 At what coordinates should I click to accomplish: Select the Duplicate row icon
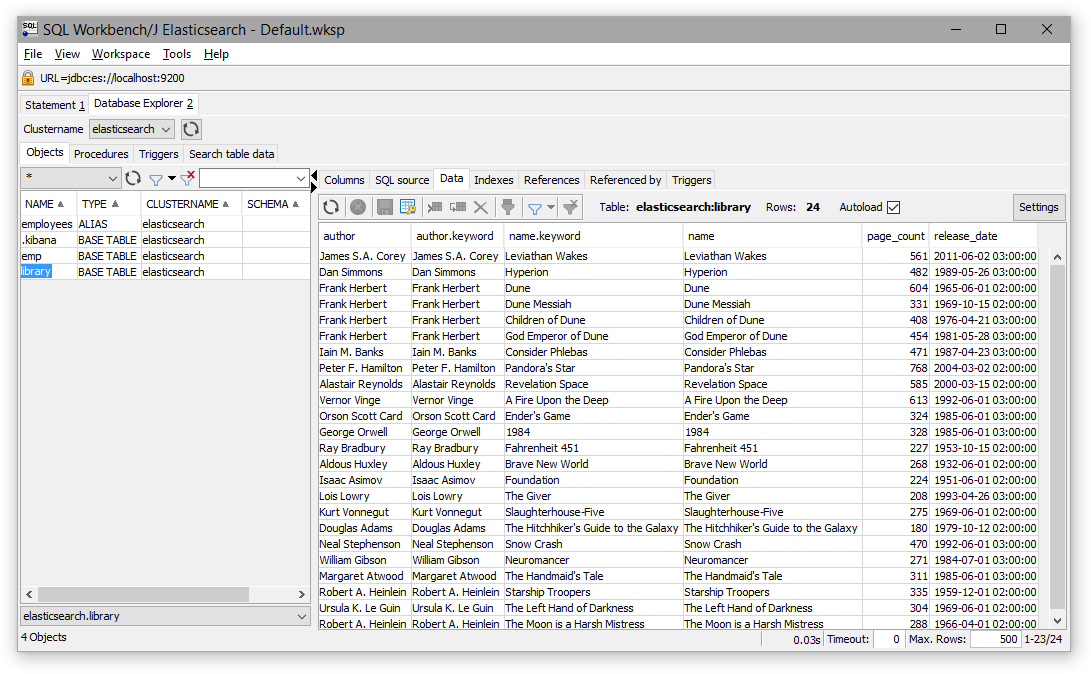457,207
